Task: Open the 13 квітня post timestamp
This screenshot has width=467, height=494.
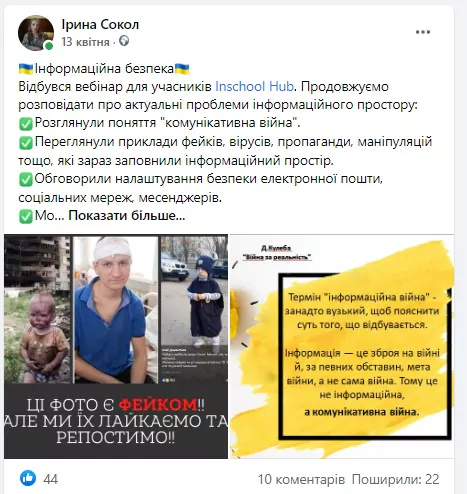Action: click(x=85, y=42)
